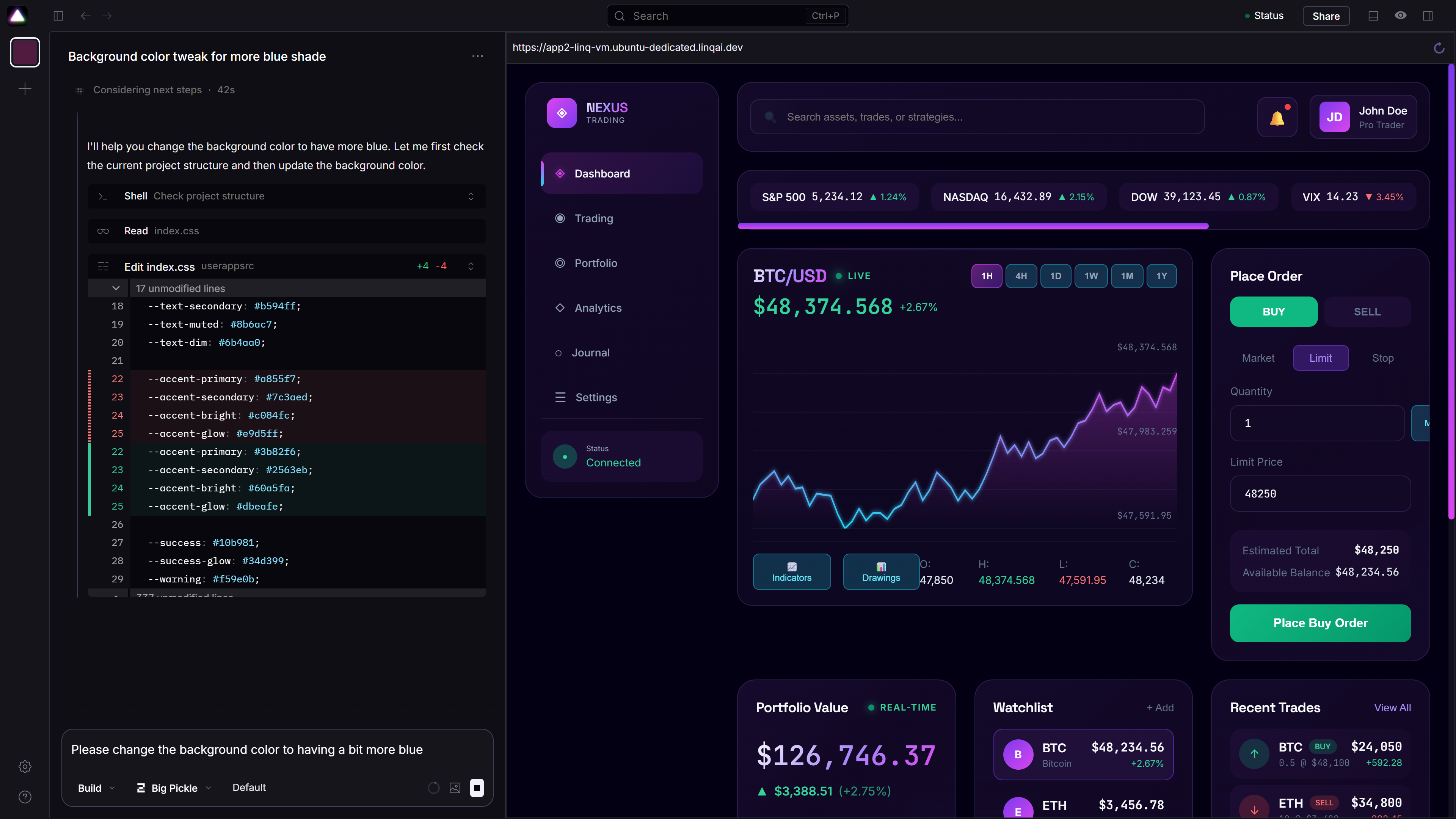1456x819 pixels.
Task: Select the 1D chart timeframe
Action: (x=1056, y=276)
